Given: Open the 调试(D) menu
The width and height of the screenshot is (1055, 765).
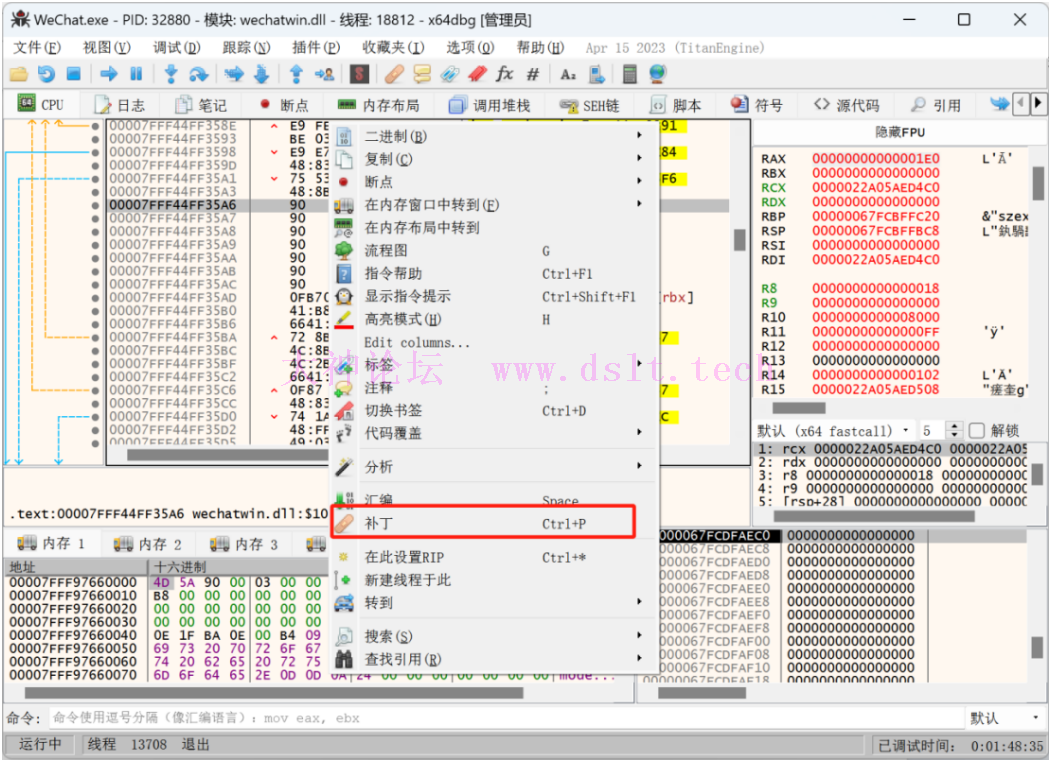Looking at the screenshot, I should [176, 48].
